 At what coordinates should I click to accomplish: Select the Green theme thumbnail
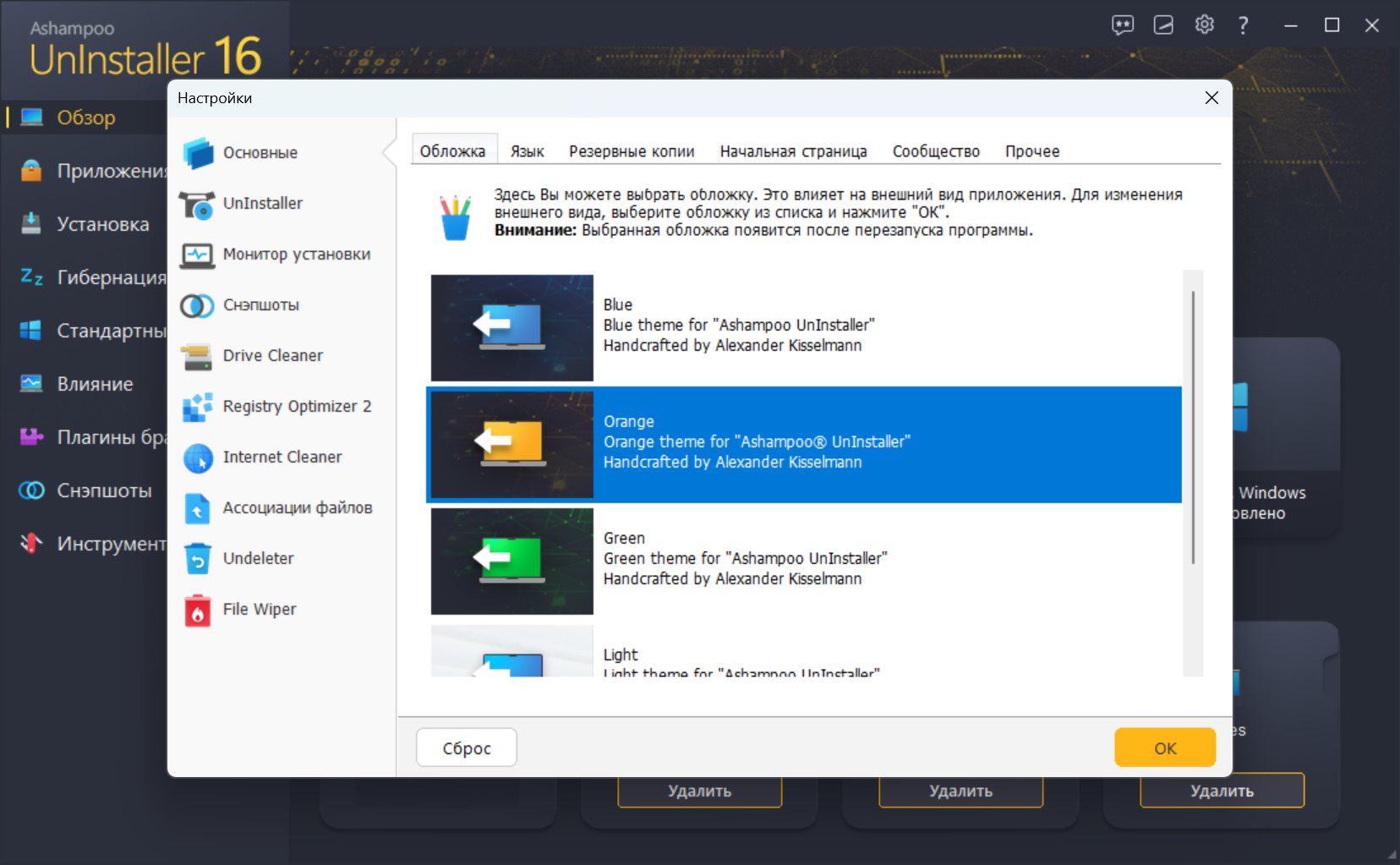pos(511,561)
